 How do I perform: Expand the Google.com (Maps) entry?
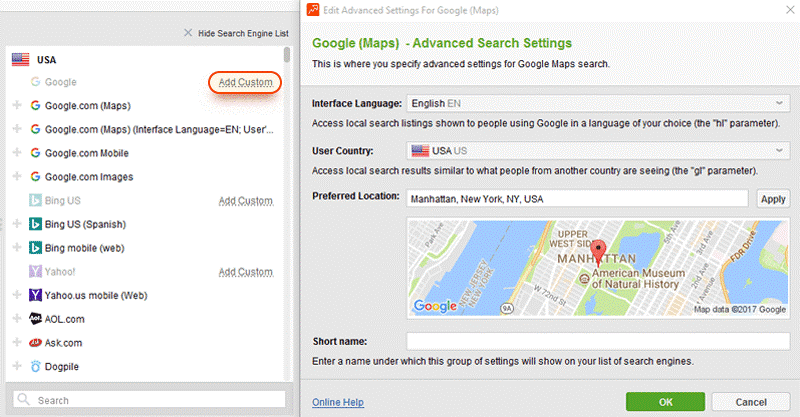click(16, 105)
